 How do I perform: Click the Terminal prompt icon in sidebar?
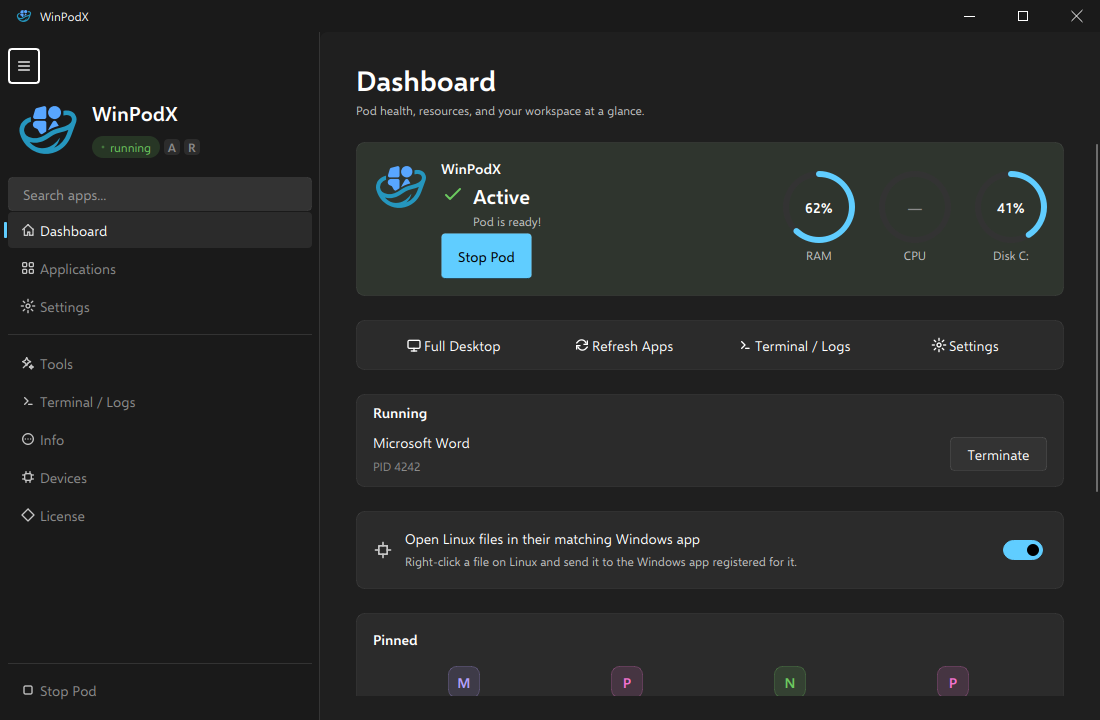(28, 401)
